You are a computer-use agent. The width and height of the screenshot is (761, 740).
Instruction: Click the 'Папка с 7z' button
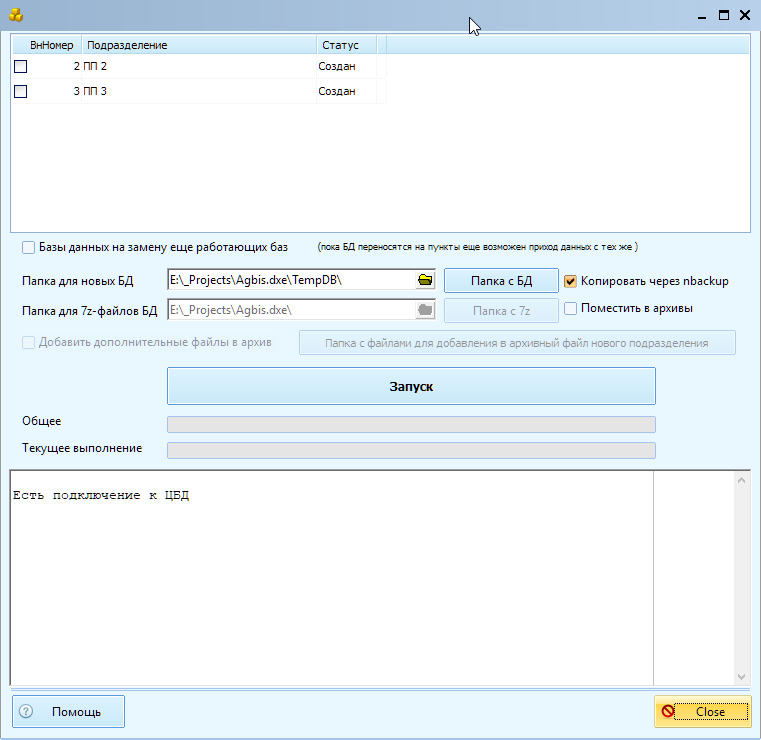tap(501, 311)
